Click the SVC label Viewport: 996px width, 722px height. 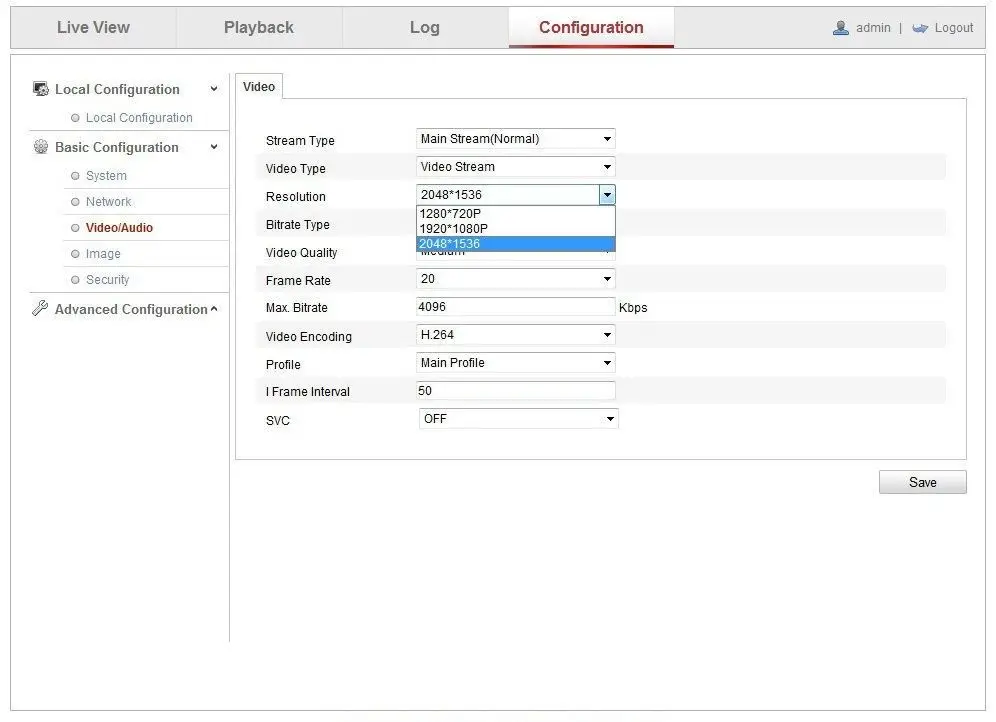pyautogui.click(x=278, y=421)
